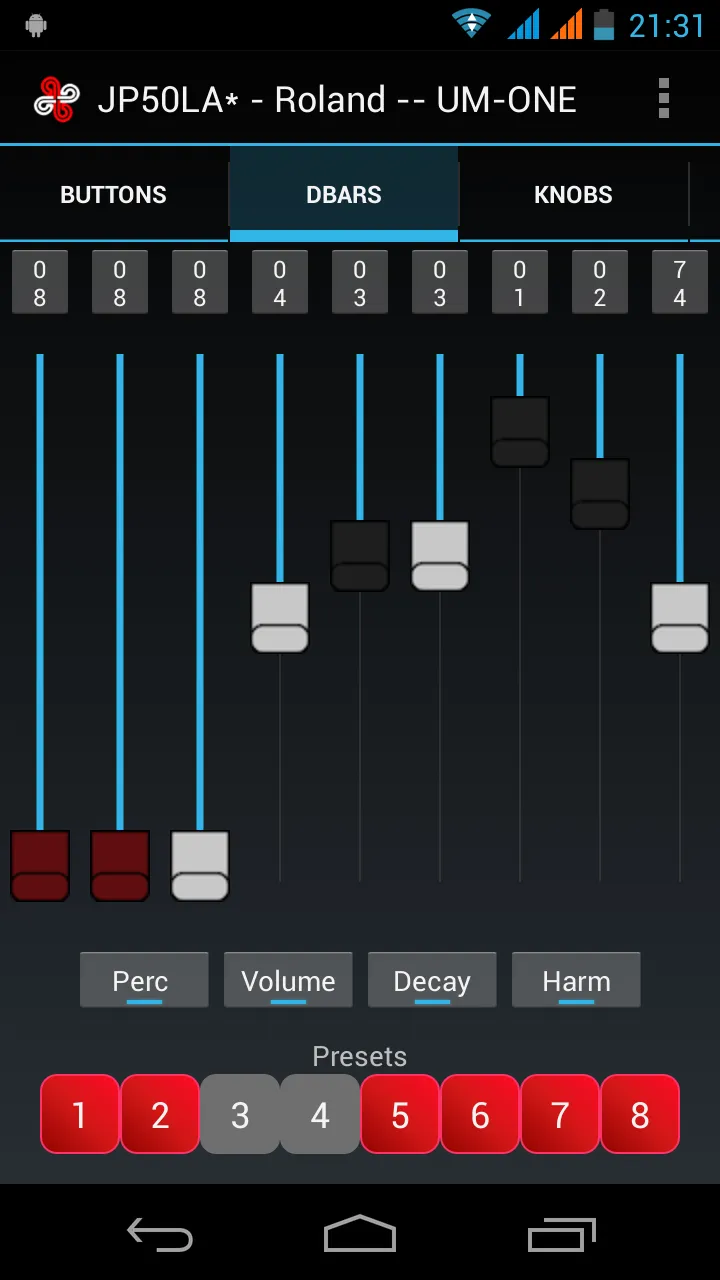Tap the third drawbar value box showing 08
The width and height of the screenshot is (720, 1280).
point(200,283)
